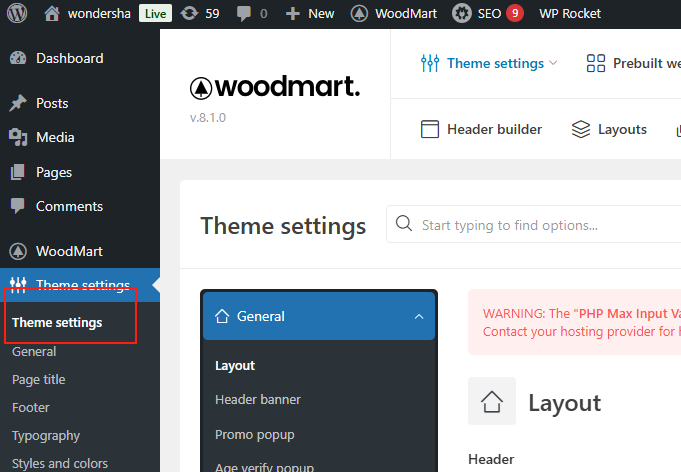Select Styles and colors submenu

coord(60,463)
